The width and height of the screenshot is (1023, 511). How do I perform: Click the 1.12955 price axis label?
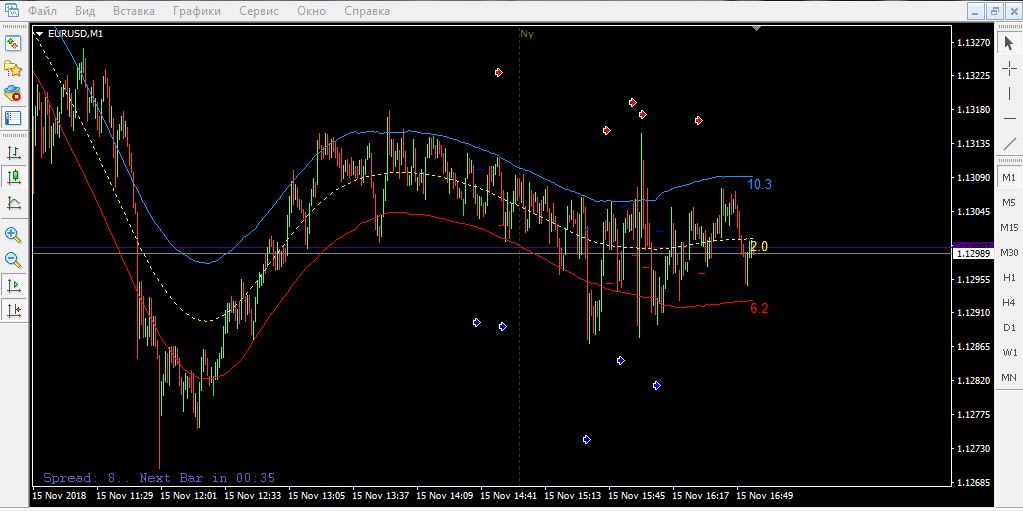click(973, 279)
